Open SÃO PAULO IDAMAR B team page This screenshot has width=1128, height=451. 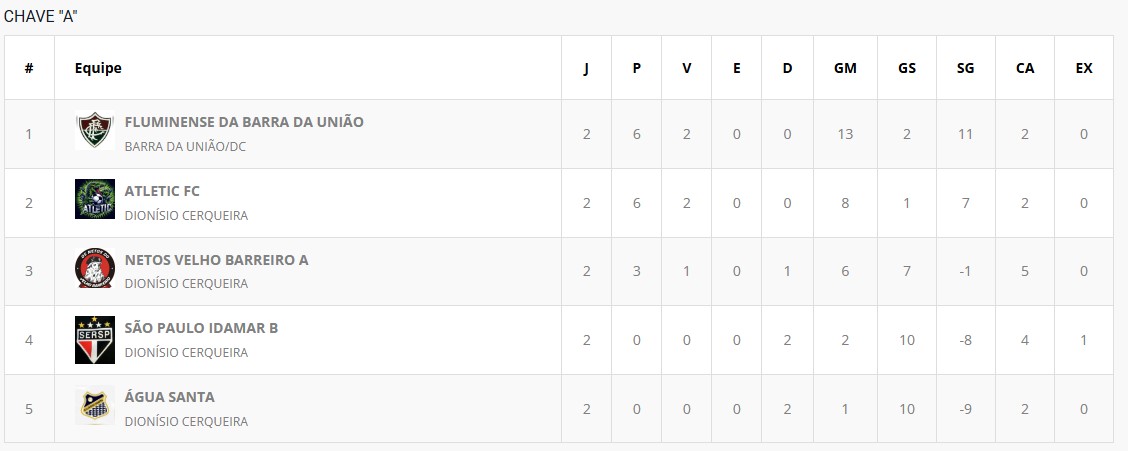coord(201,328)
